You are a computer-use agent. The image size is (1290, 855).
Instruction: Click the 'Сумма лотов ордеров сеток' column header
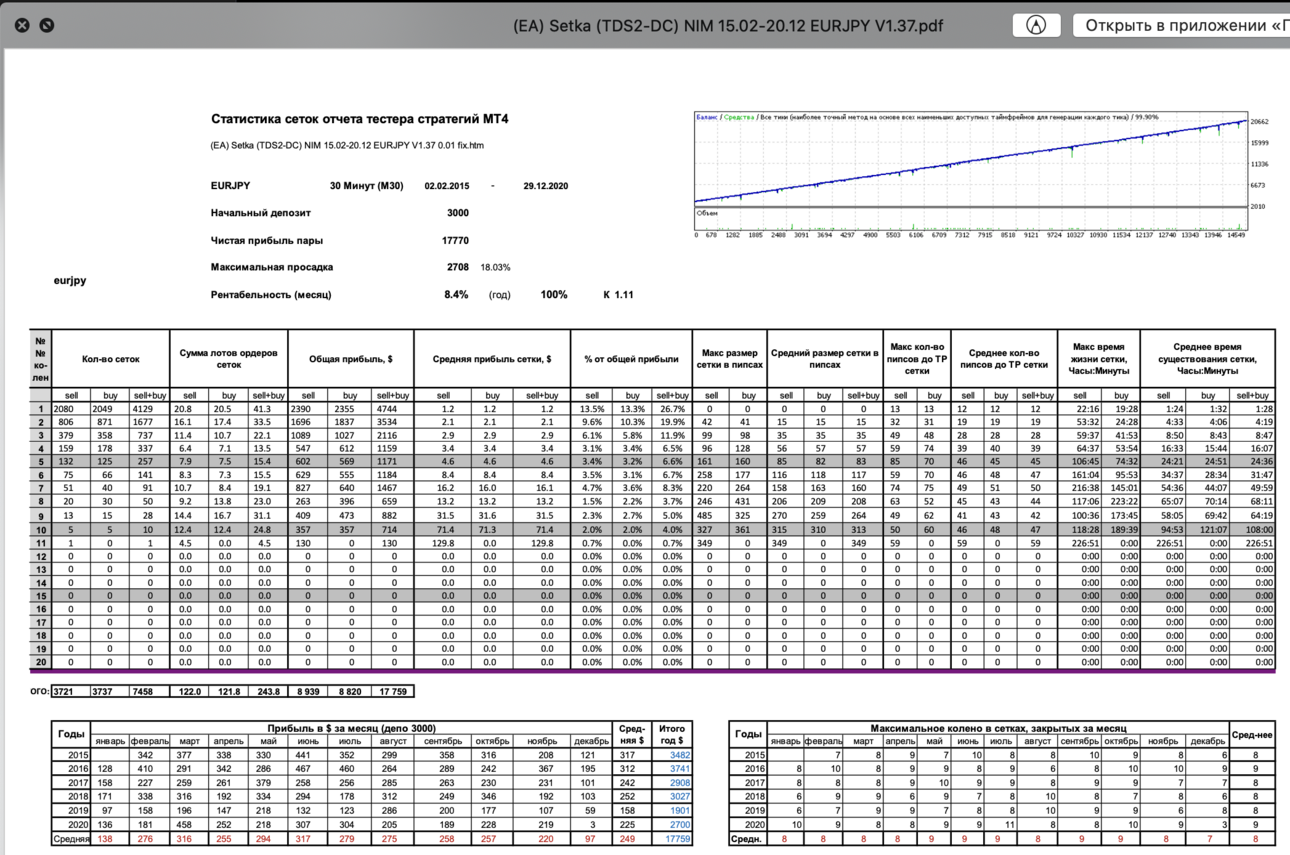click(x=229, y=359)
